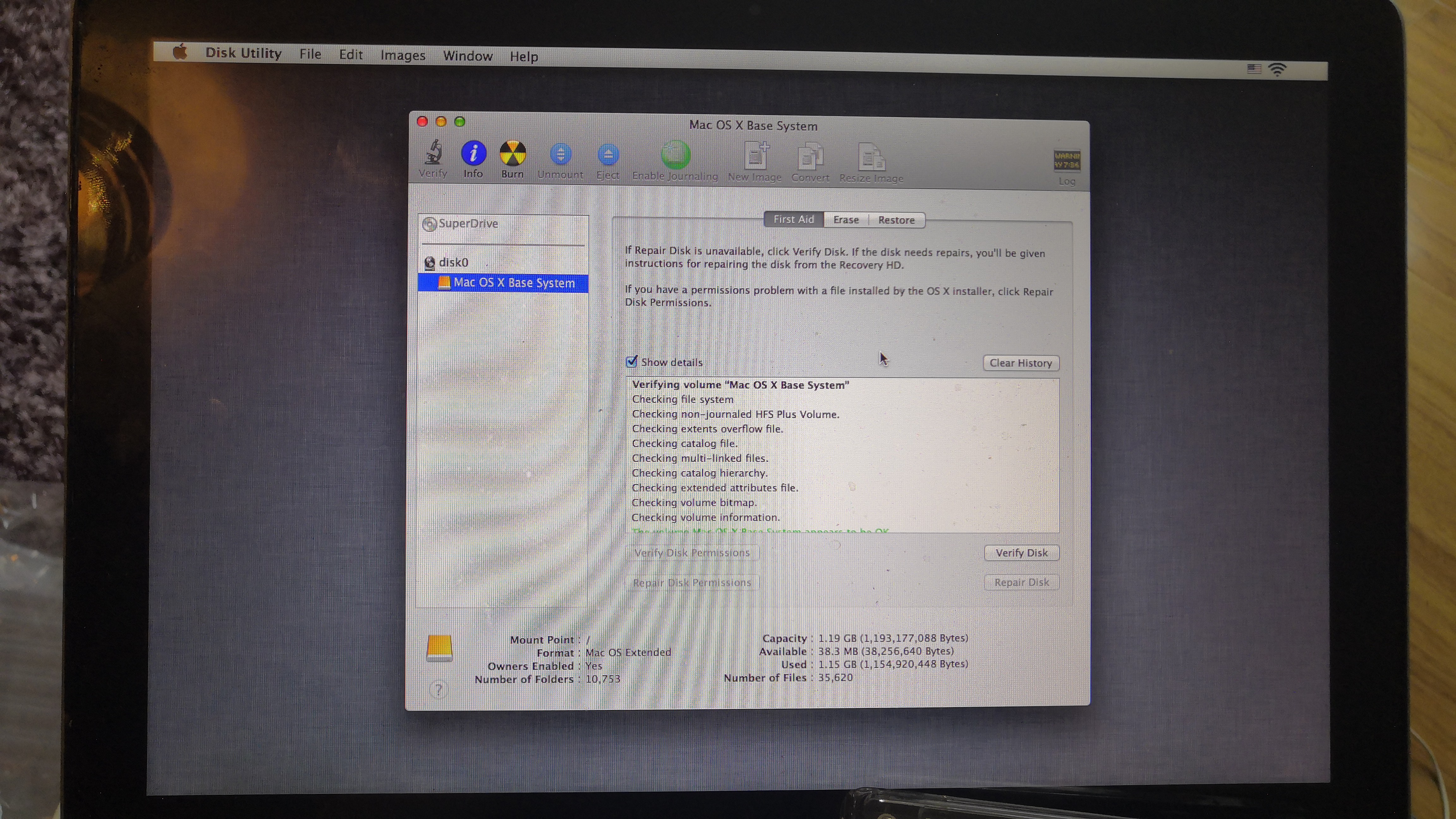Image resolution: width=1456 pixels, height=819 pixels.
Task: Switch to the Erase tab
Action: point(846,220)
